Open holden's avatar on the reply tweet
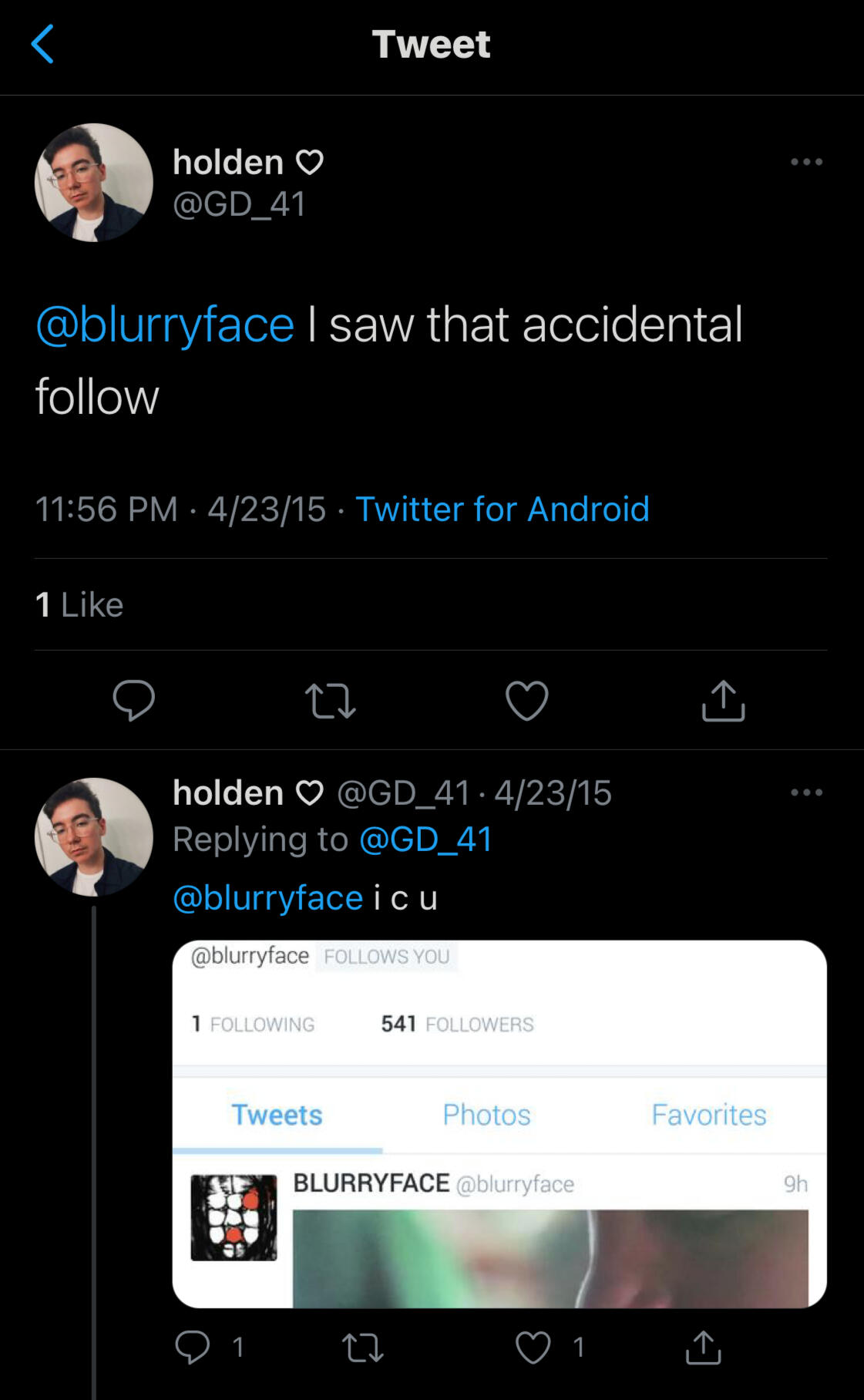 pos(94,836)
